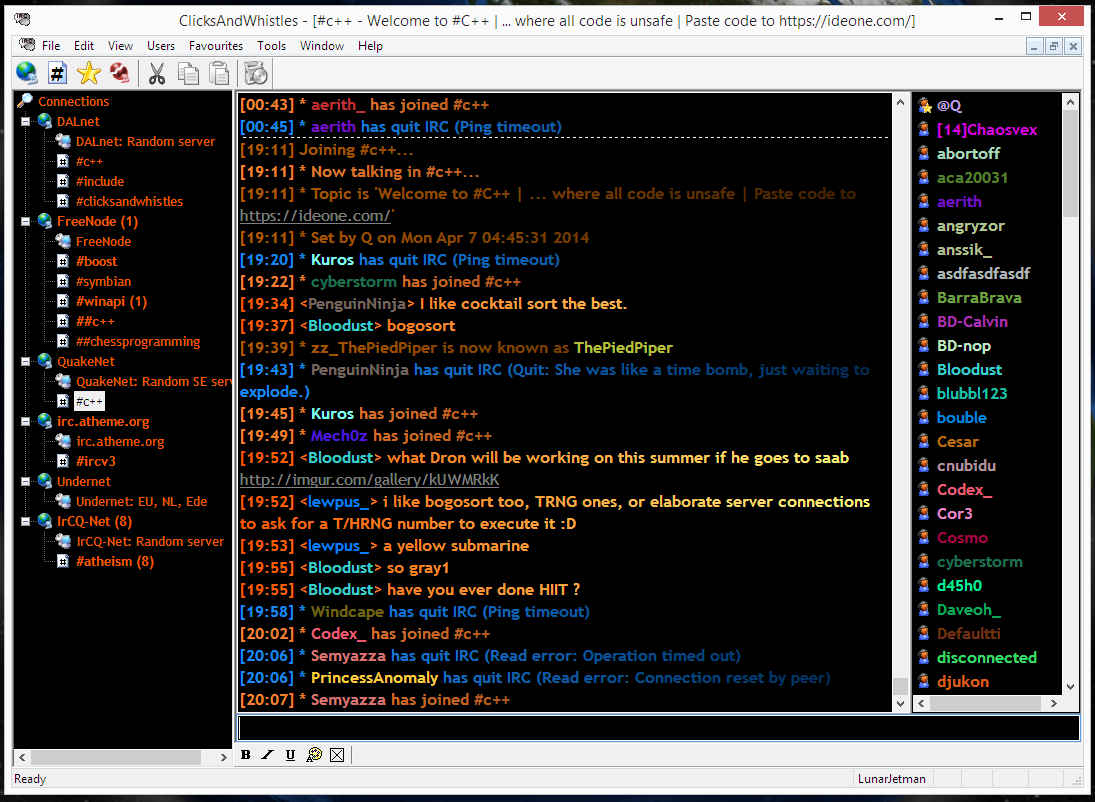The height and width of the screenshot is (802, 1095).
Task: Click the paste clipboard toolbar icon
Action: click(x=219, y=73)
